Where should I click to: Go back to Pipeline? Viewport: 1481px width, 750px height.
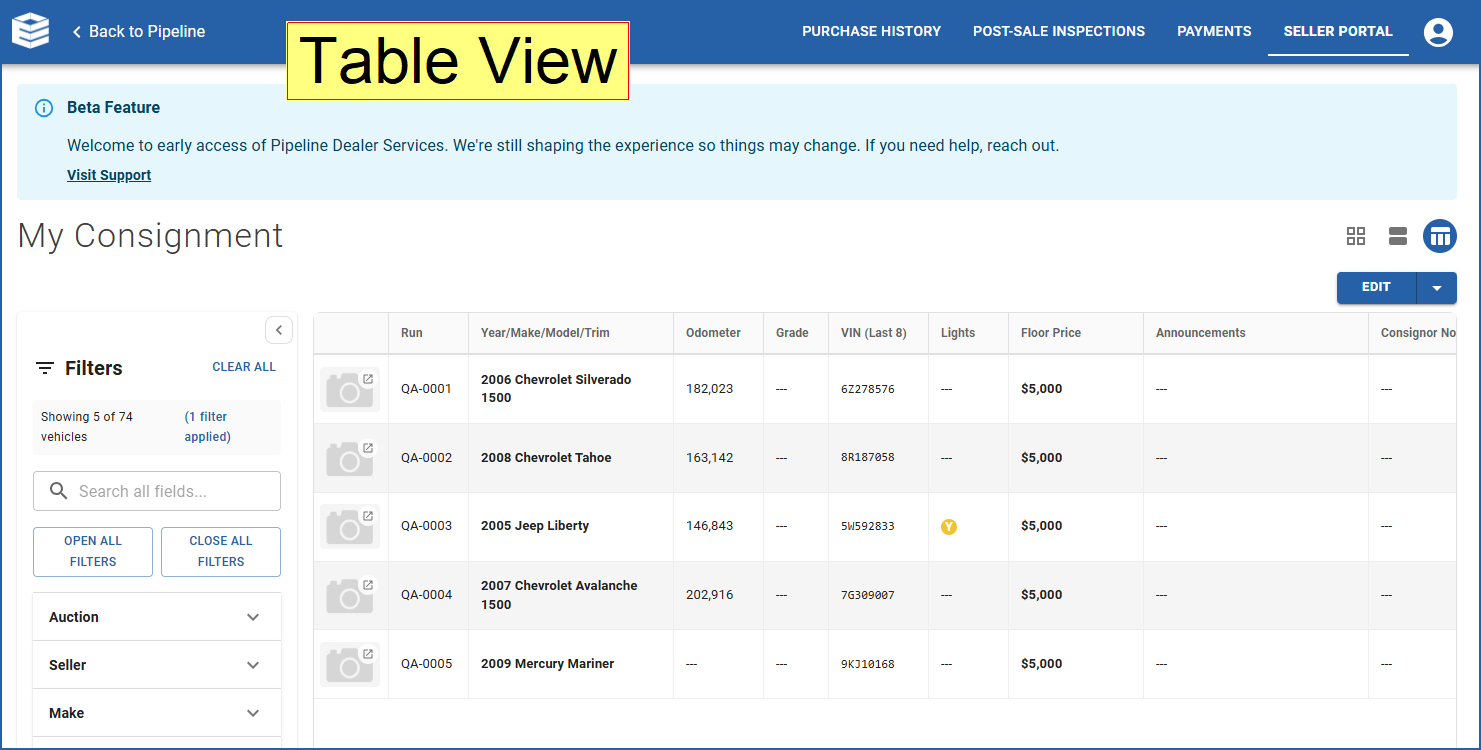click(138, 32)
